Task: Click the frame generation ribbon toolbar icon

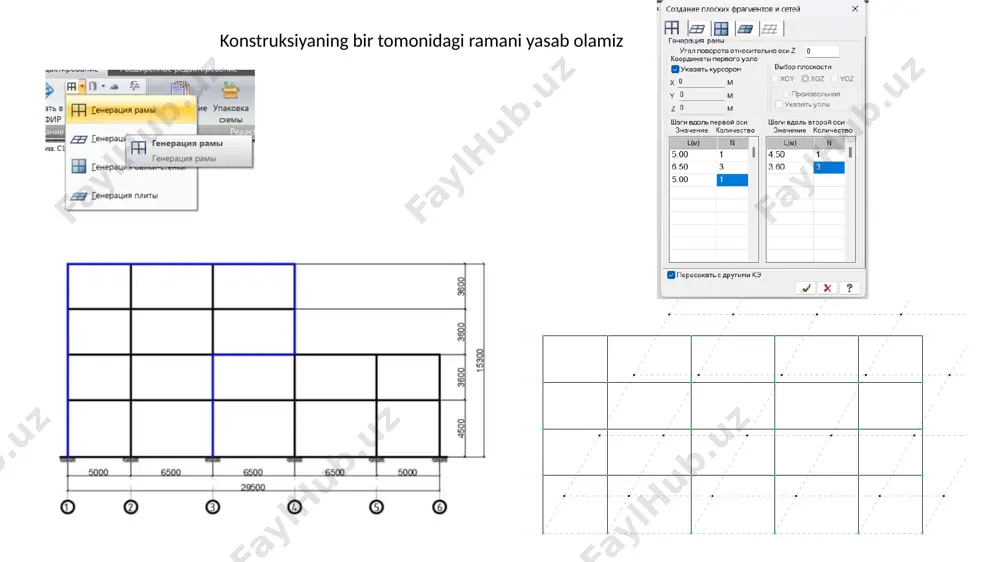Action: click(x=71, y=86)
